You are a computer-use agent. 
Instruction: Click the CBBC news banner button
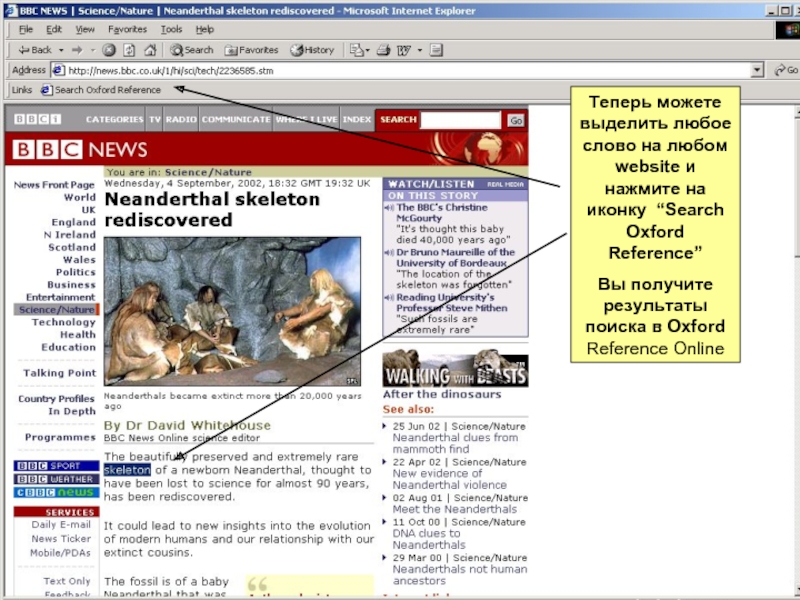tap(56, 492)
